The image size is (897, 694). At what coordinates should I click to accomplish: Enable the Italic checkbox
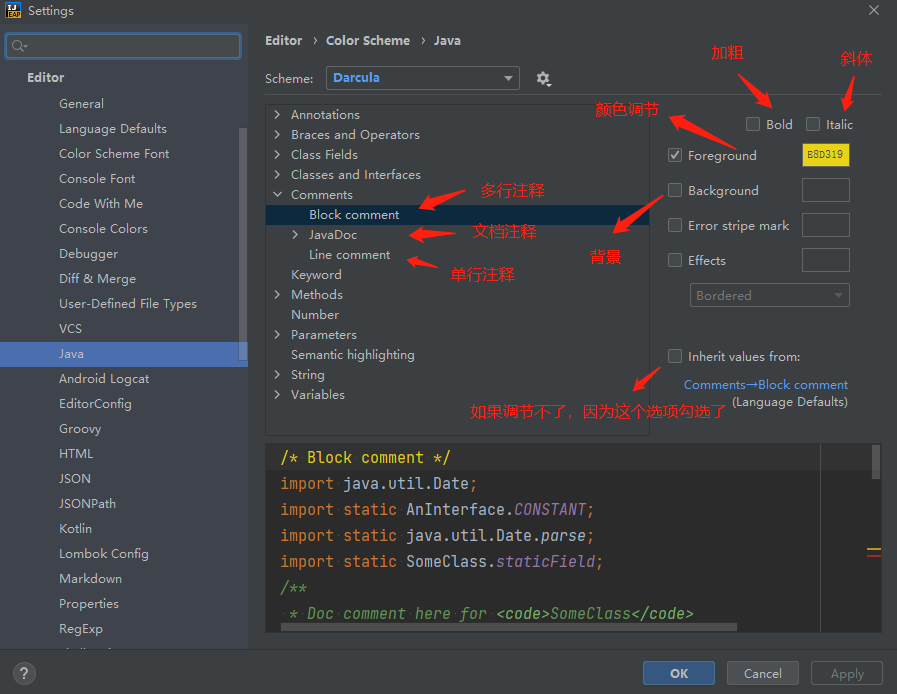812,124
